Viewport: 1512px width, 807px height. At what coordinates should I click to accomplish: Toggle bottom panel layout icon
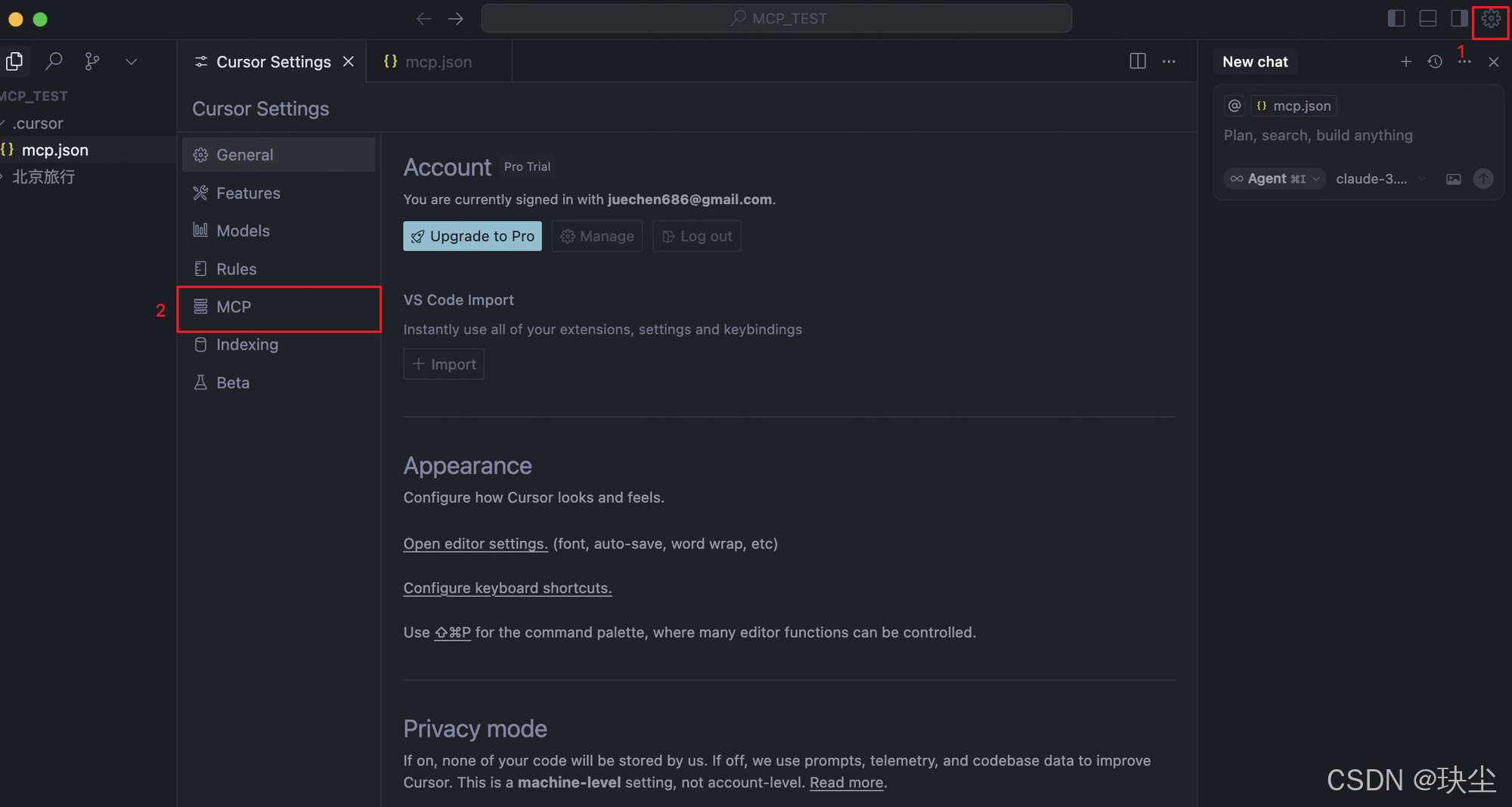tap(1428, 19)
